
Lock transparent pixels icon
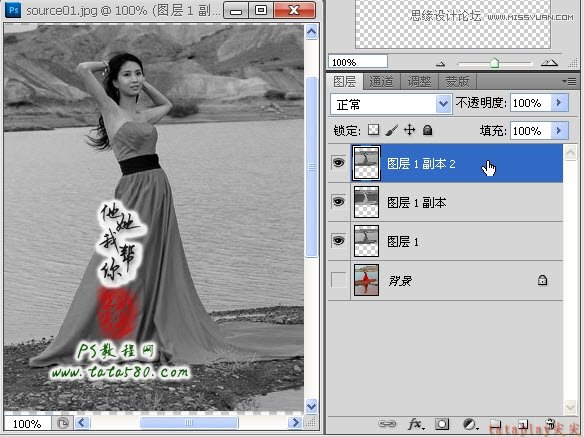(373, 130)
